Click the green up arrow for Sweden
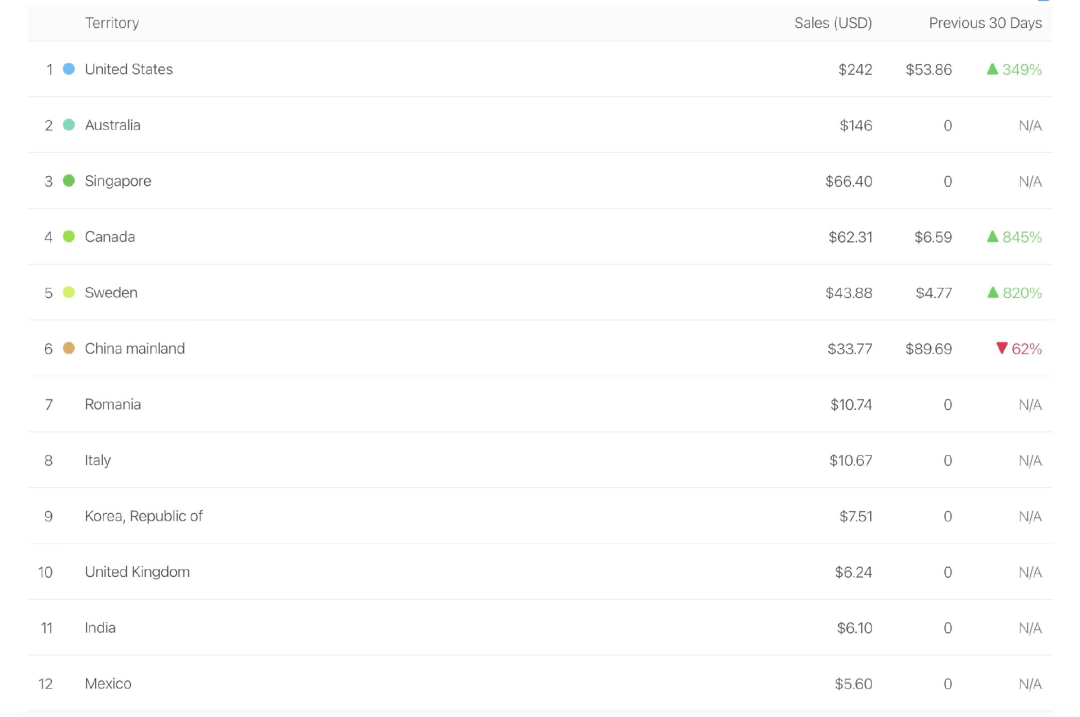This screenshot has width=1080, height=717. point(992,293)
